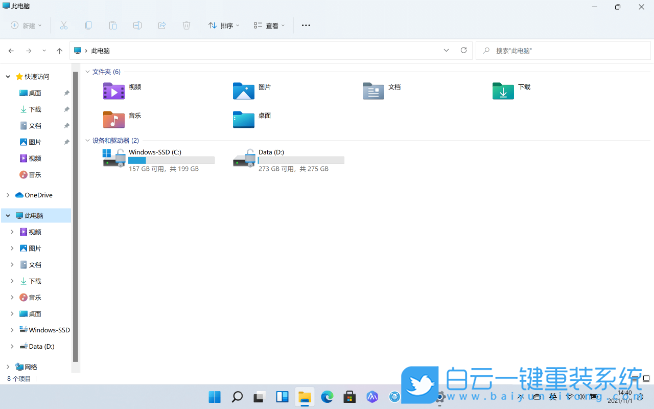Click the Copy icon in toolbar
Image resolution: width=654 pixels, height=409 pixels.
(x=88, y=25)
